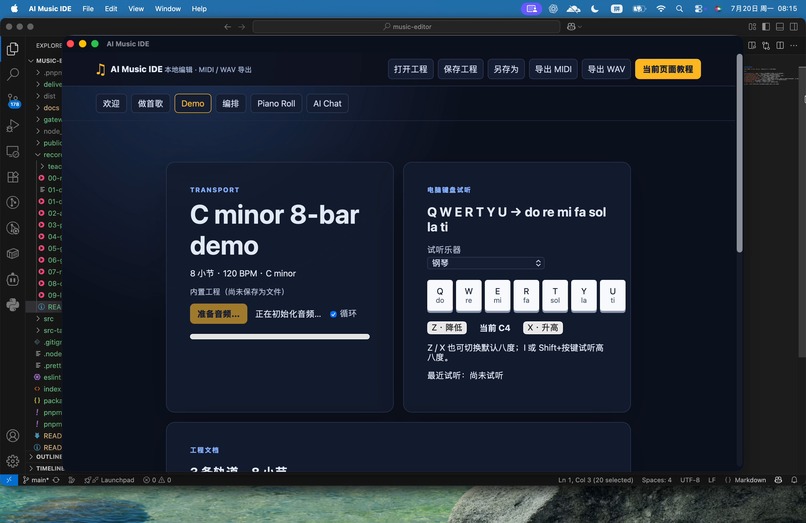Click the music-editor search field in VS Code
Viewport: 806px width, 523px height.
(x=406, y=26)
